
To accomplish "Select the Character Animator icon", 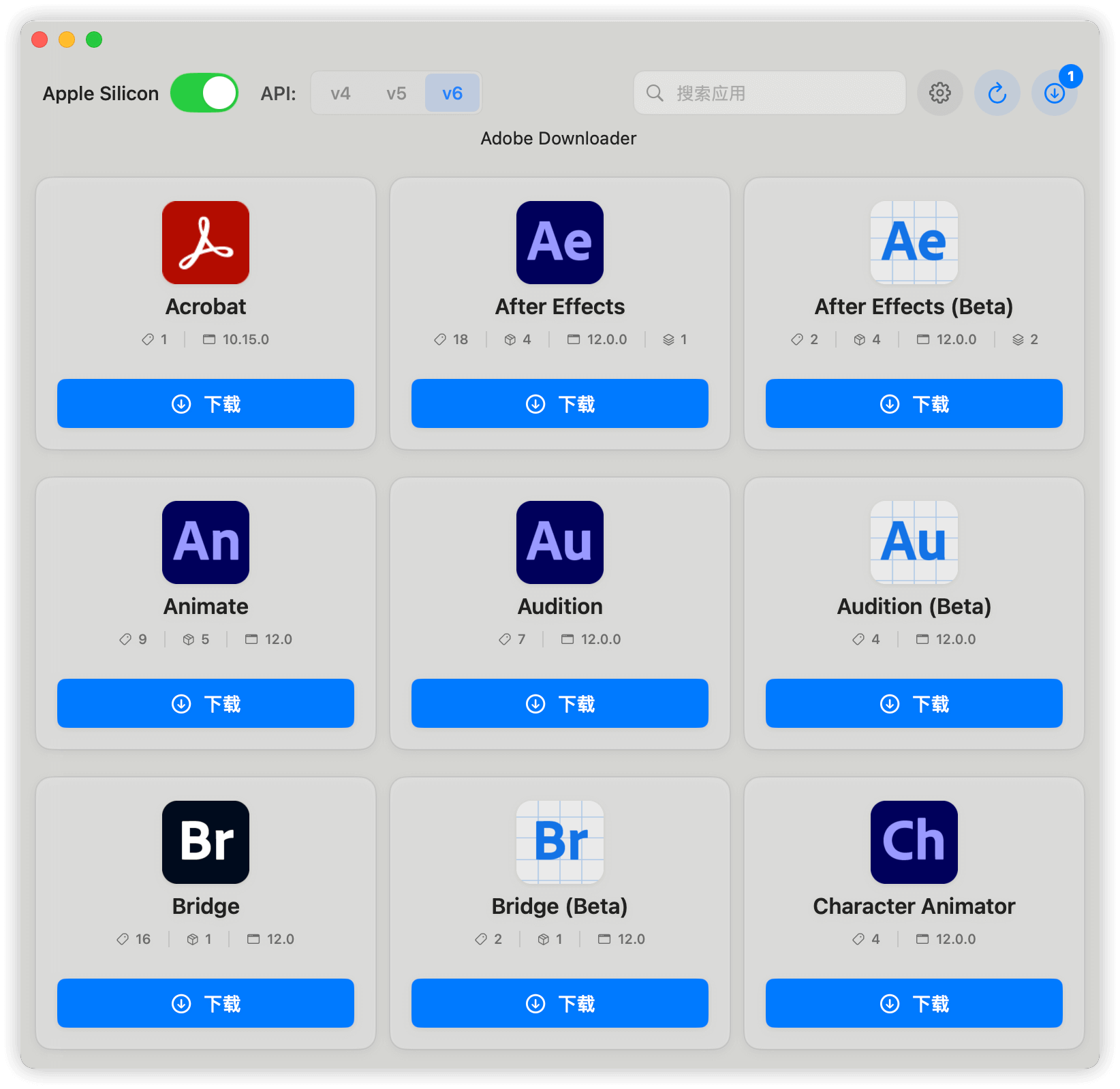I will pos(914,842).
